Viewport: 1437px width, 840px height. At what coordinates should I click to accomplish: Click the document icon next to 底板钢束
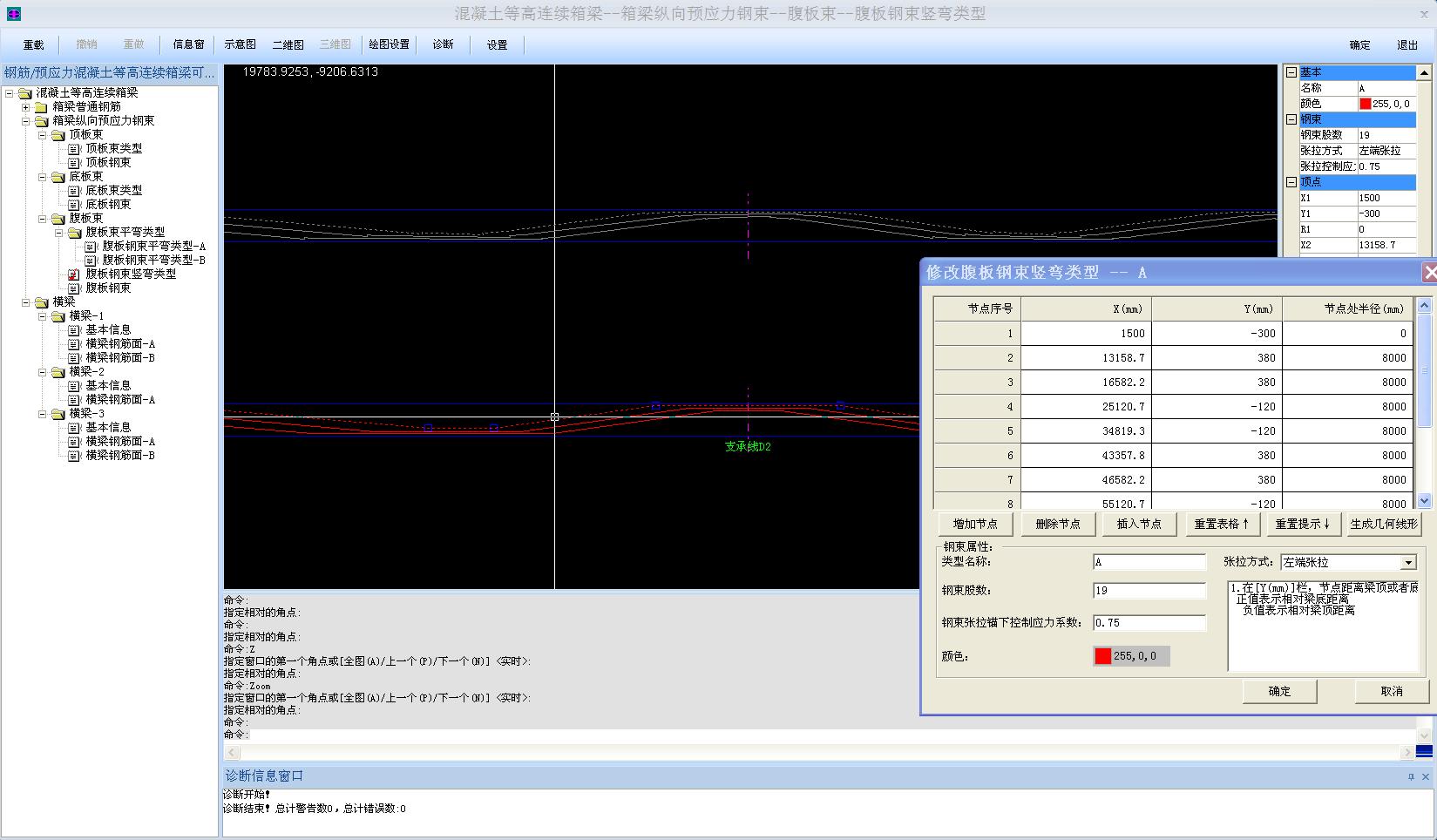[x=74, y=204]
